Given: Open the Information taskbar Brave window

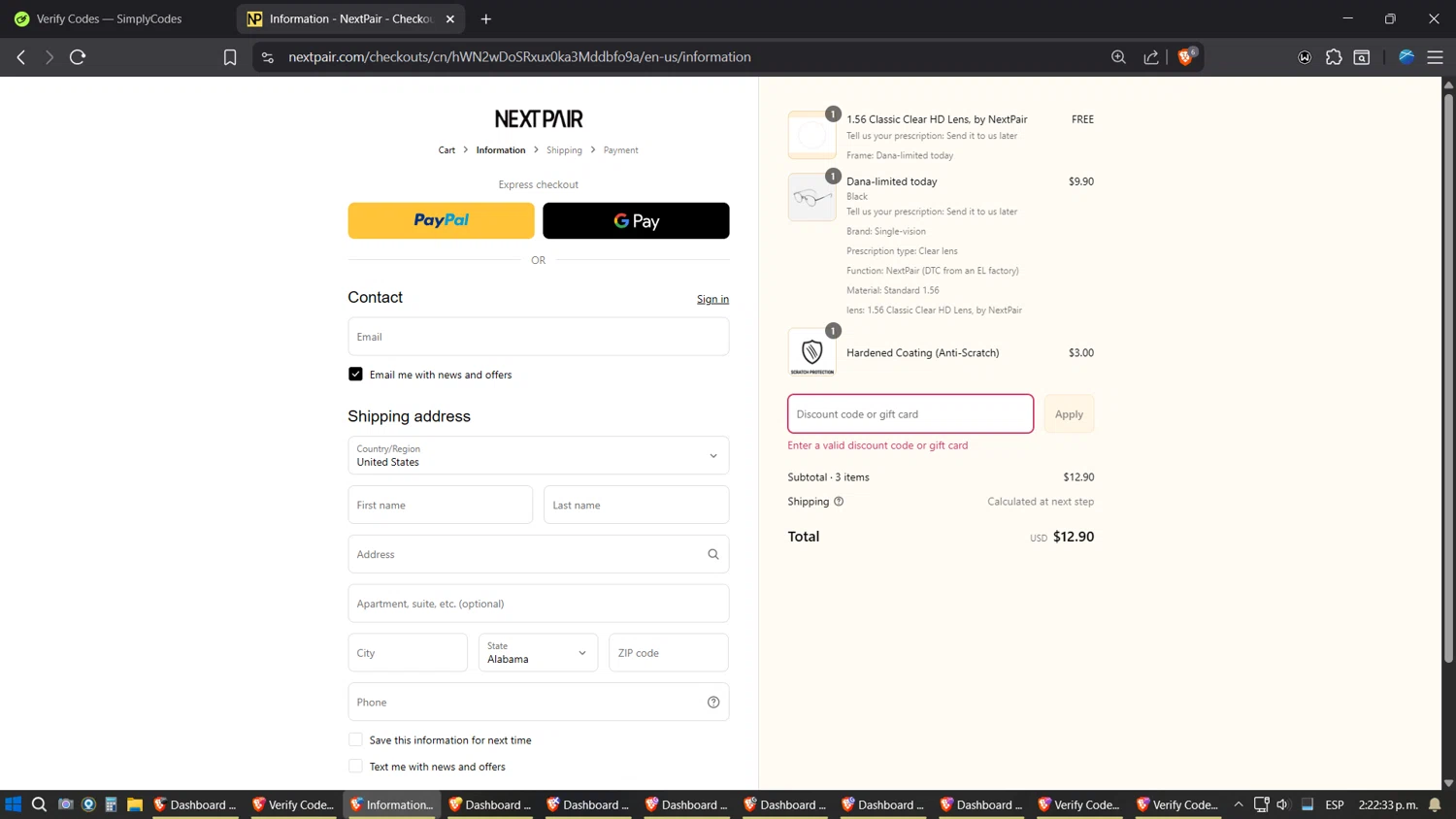Looking at the screenshot, I should (392, 804).
